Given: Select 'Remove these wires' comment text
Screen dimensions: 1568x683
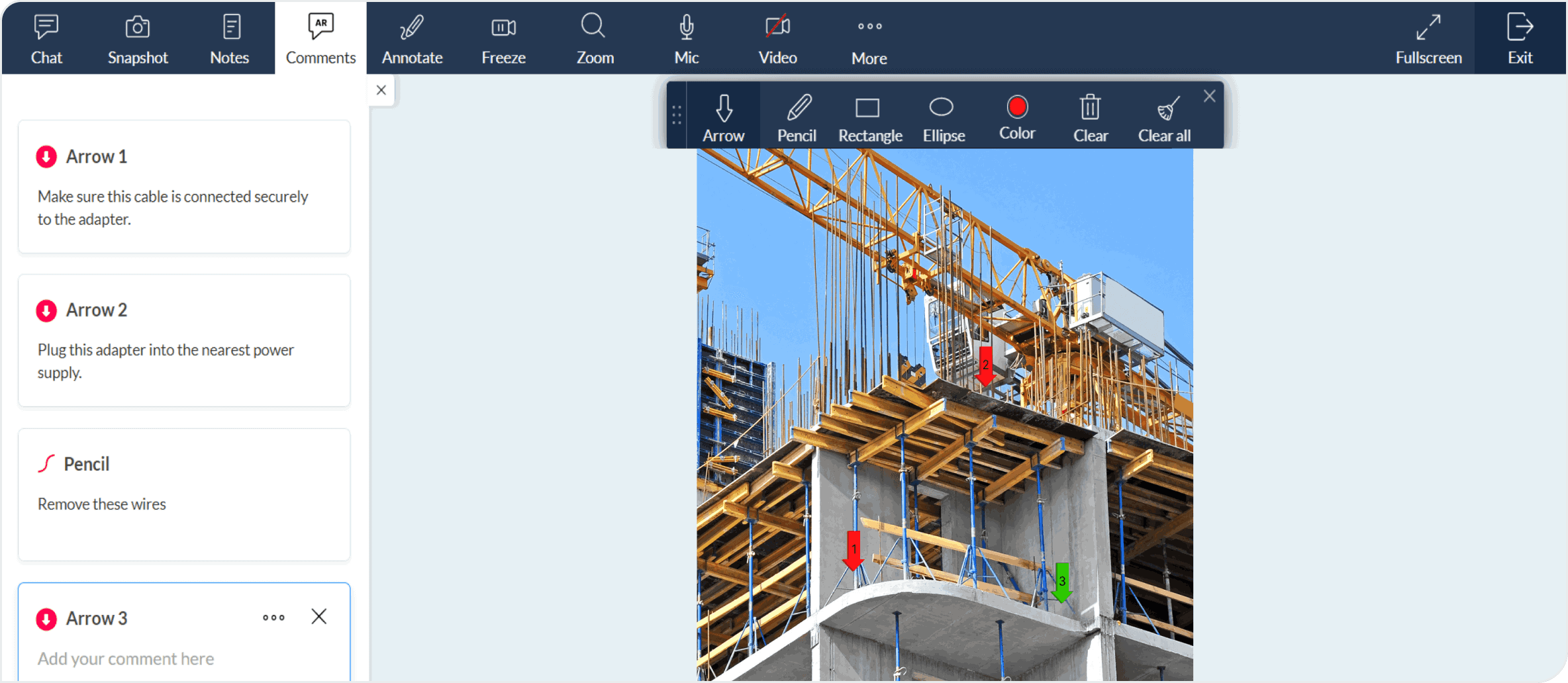Looking at the screenshot, I should (x=102, y=504).
